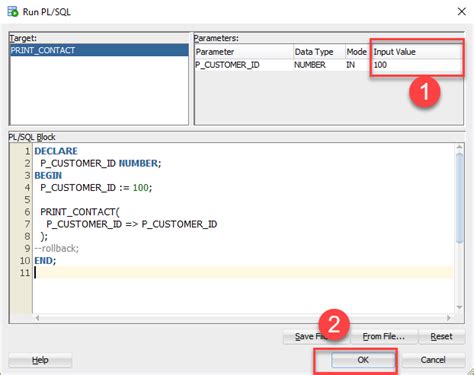The height and width of the screenshot is (375, 474).
Task: Select the P_CUSTOMER_ID parameter cell
Action: [x=244, y=65]
